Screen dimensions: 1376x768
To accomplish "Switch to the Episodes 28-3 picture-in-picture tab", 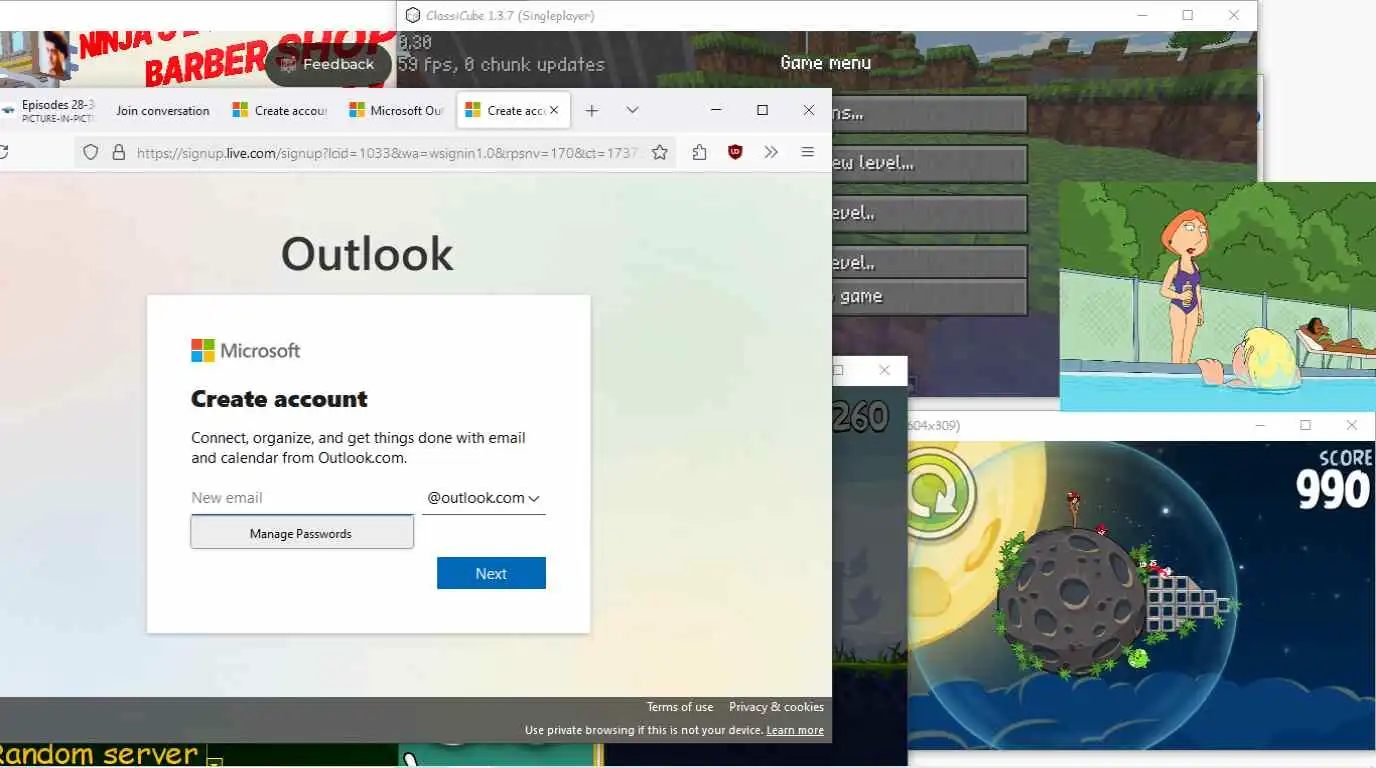I will coord(51,111).
